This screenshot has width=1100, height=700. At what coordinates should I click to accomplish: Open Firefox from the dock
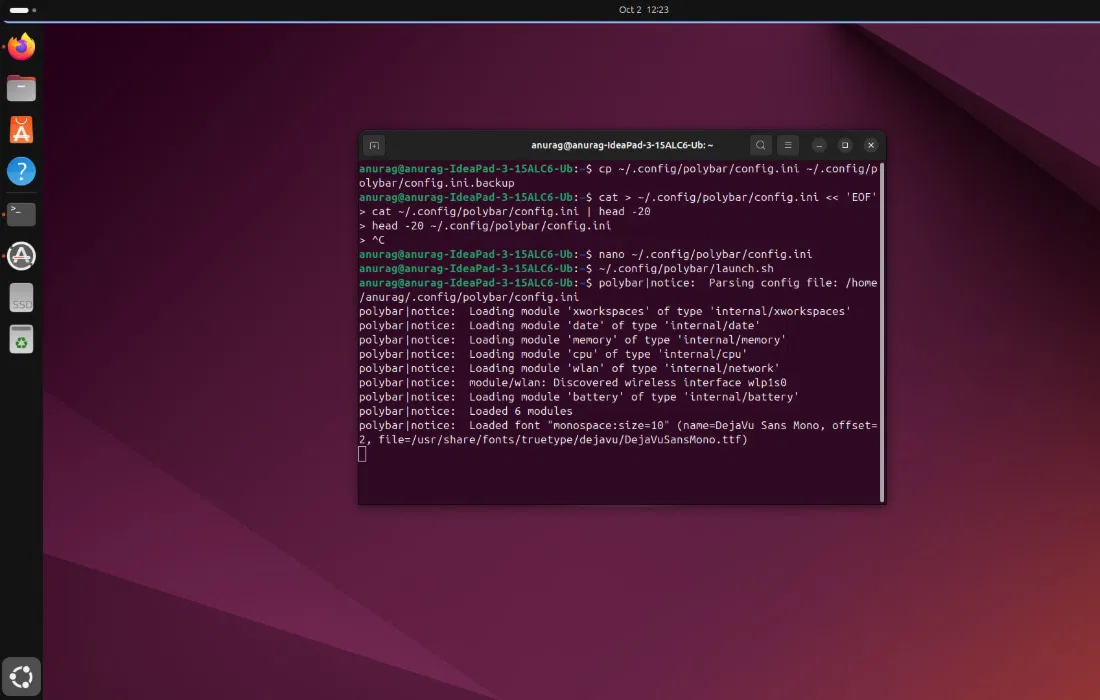(21, 46)
